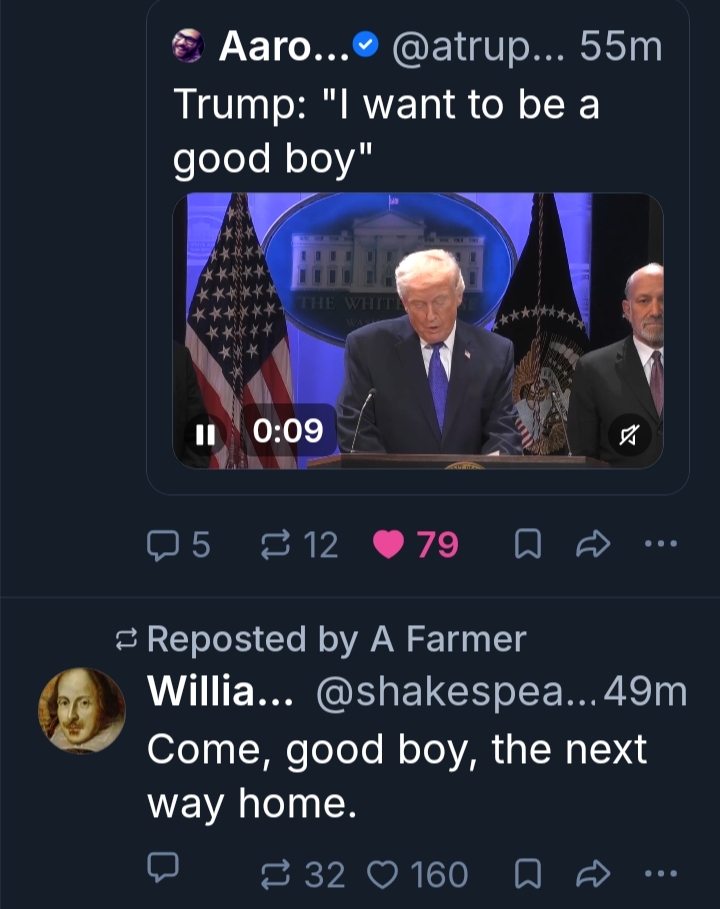Open Aaron's small profile avatar

188,46
